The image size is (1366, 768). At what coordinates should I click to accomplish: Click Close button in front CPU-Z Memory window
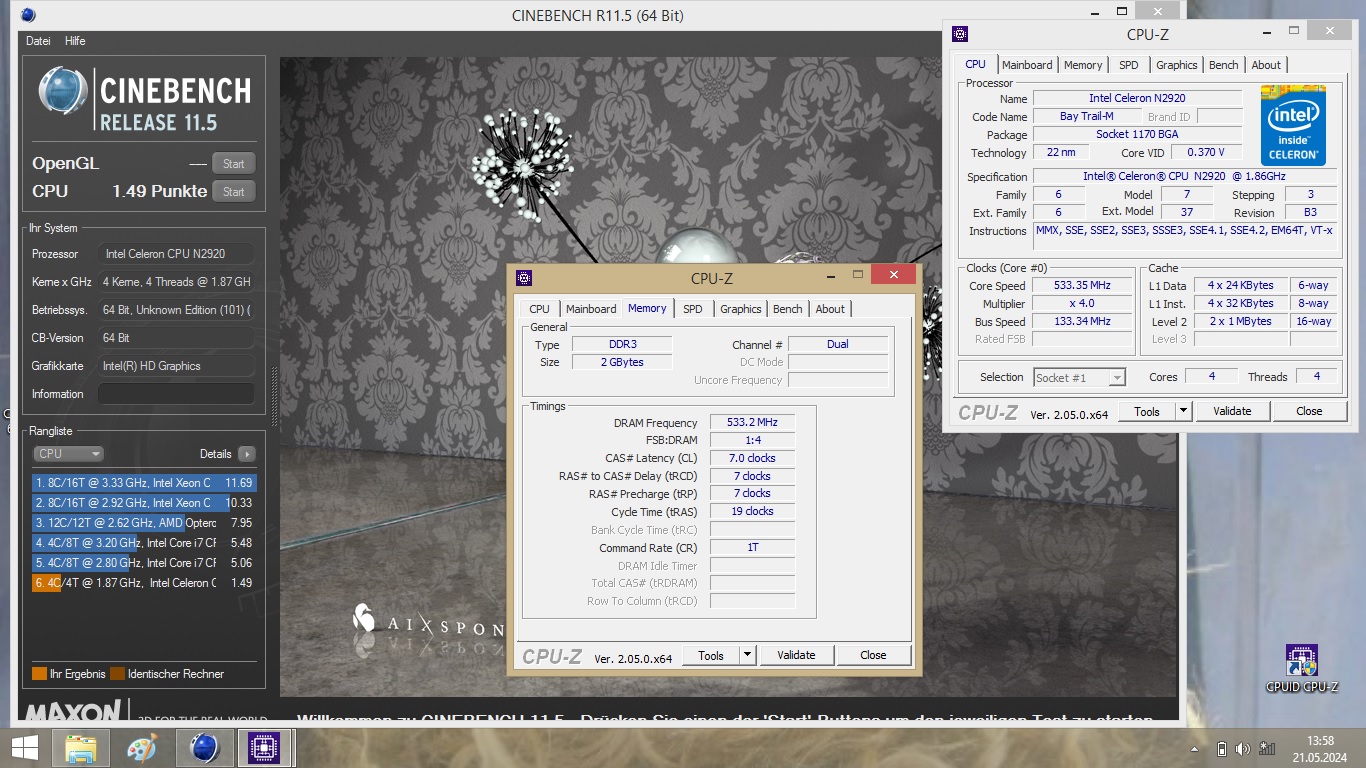pos(873,656)
